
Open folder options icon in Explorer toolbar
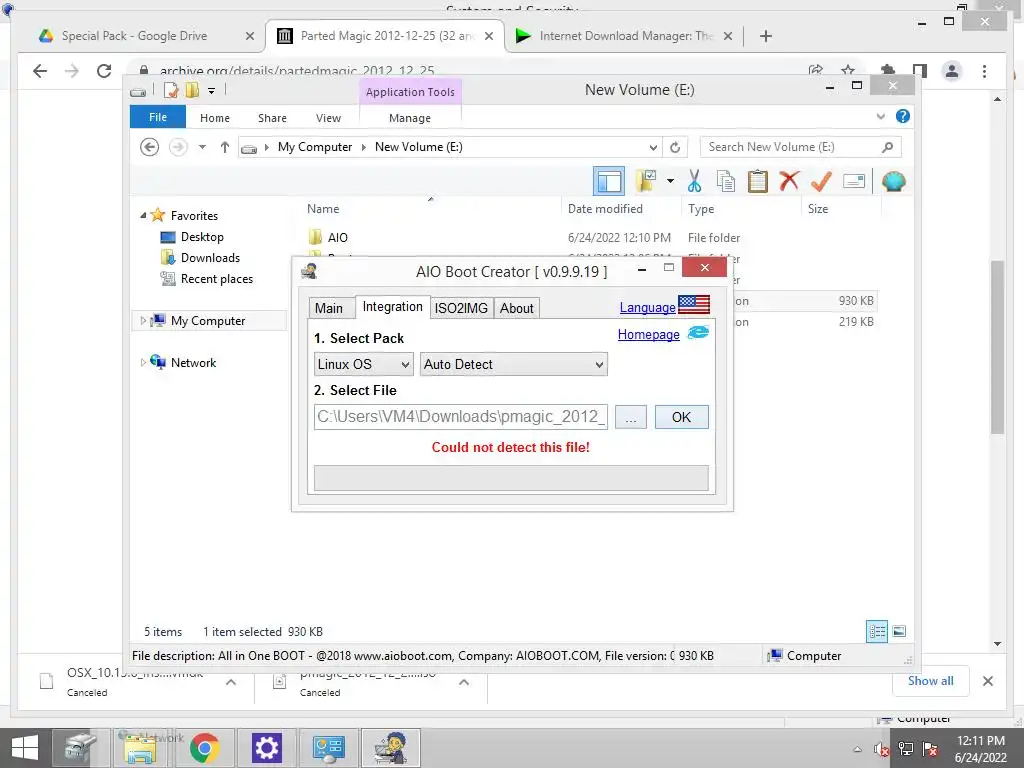646,181
